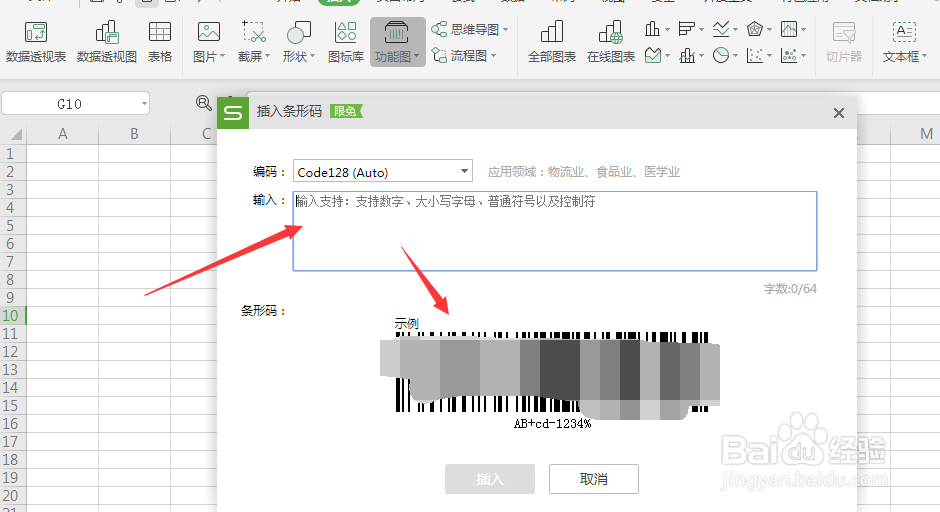Open 在线图表 online charts
940x512 pixels.
coord(610,42)
